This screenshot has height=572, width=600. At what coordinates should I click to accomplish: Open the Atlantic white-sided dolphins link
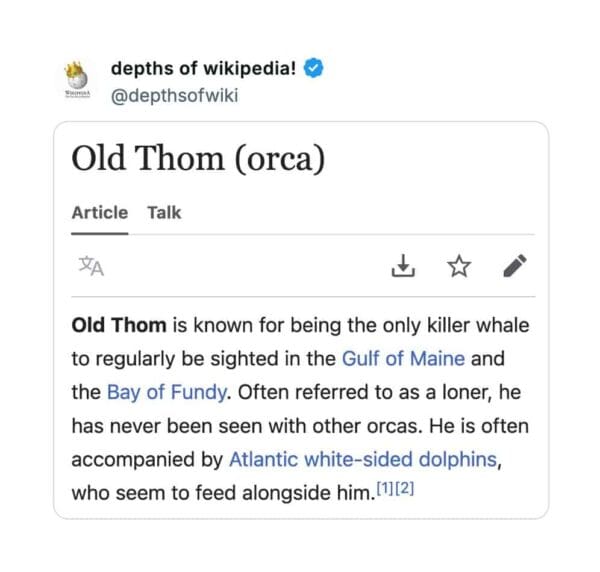[x=363, y=460]
